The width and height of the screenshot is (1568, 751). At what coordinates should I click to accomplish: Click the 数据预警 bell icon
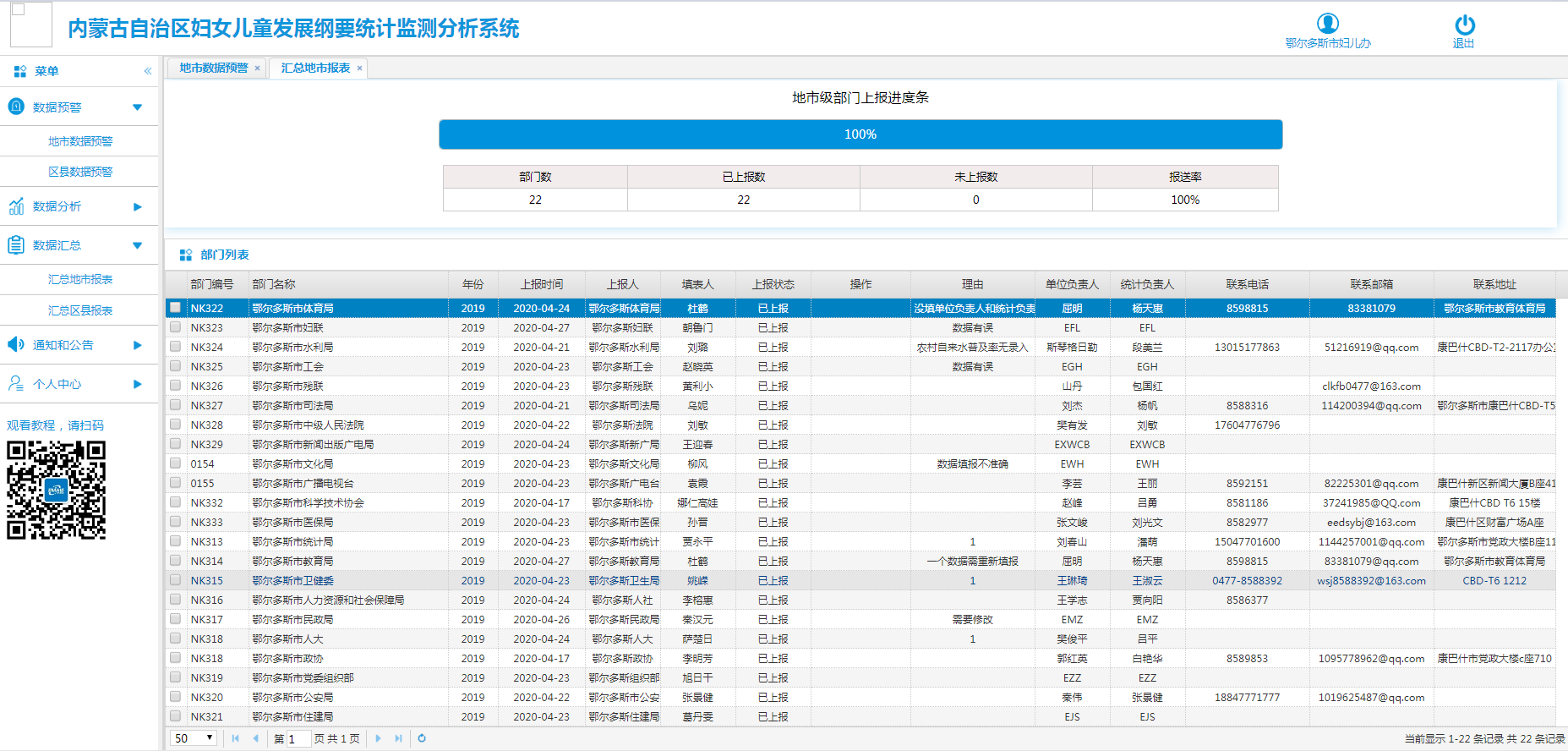[x=16, y=107]
